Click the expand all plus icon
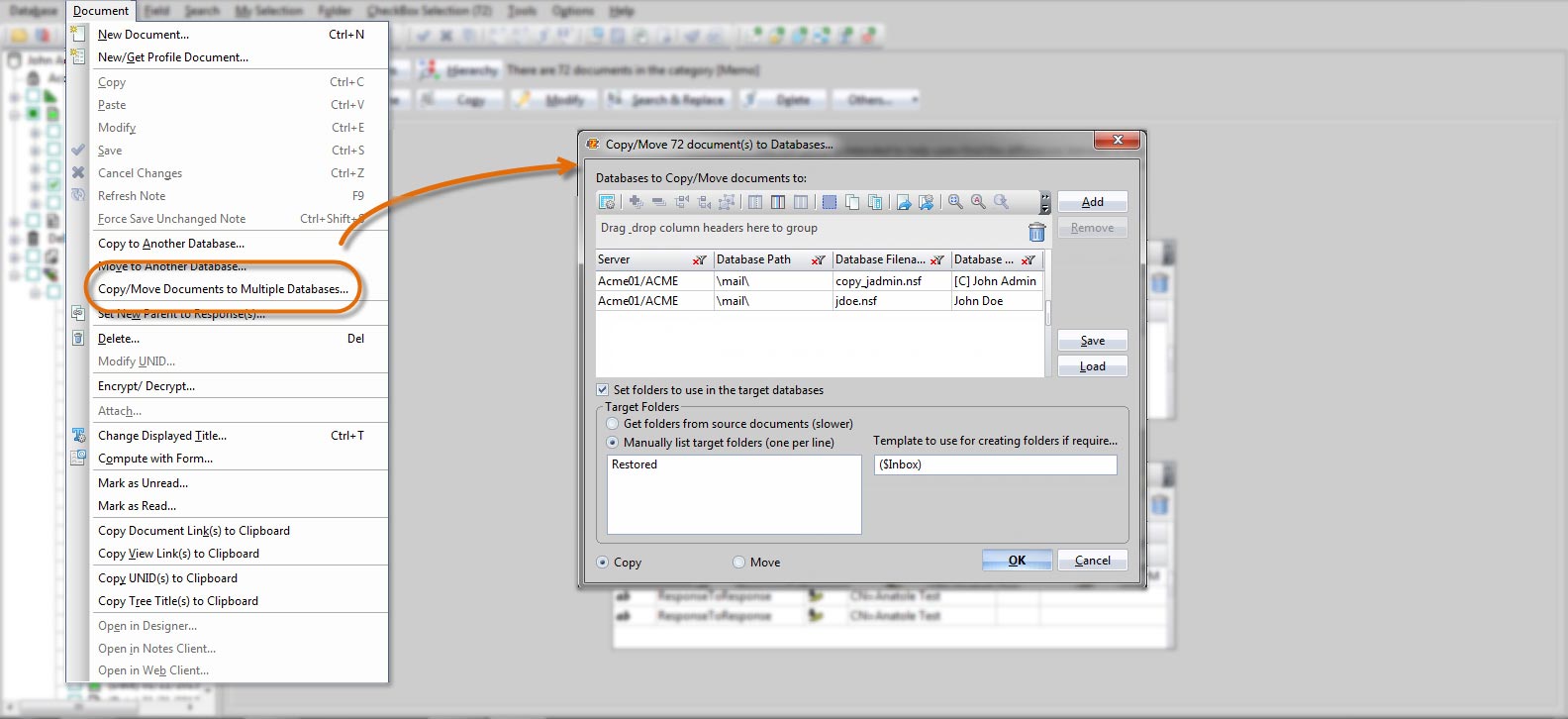Viewport: 1568px width, 719px height. point(636,202)
